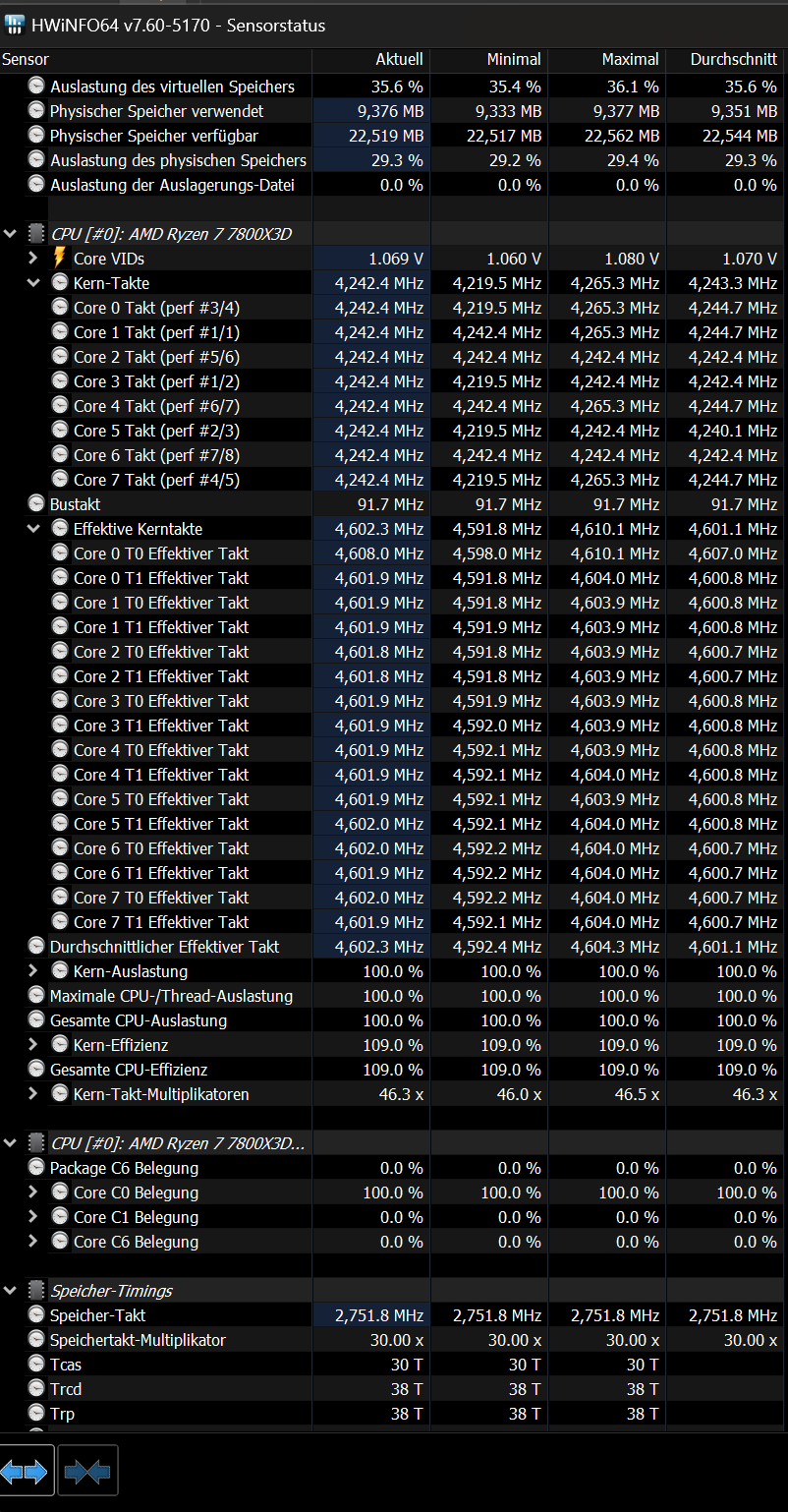788x1512 pixels.
Task: Click the icon beside Effektive Kerntakte
Action: tap(60, 529)
